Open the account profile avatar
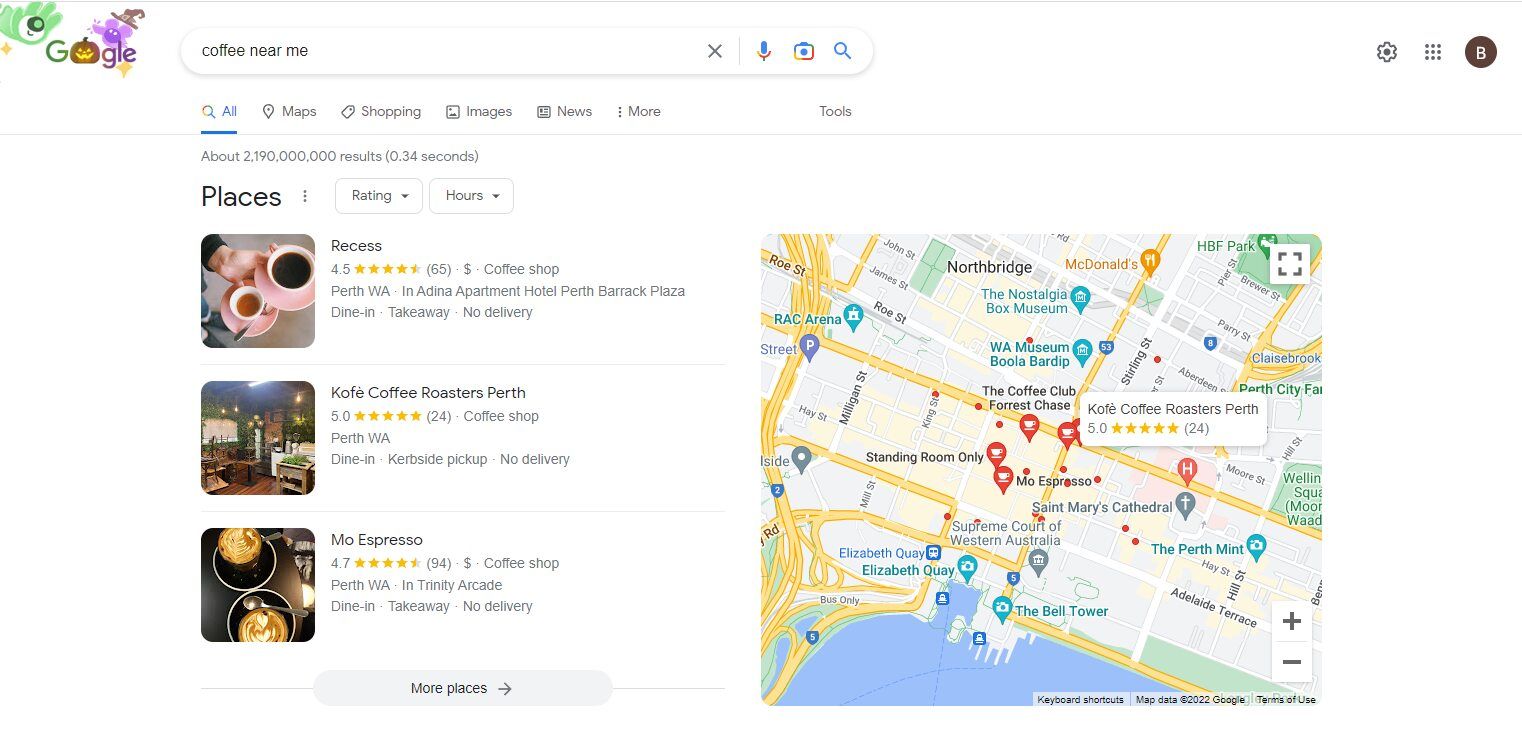This screenshot has width=1522, height=739. [1481, 51]
